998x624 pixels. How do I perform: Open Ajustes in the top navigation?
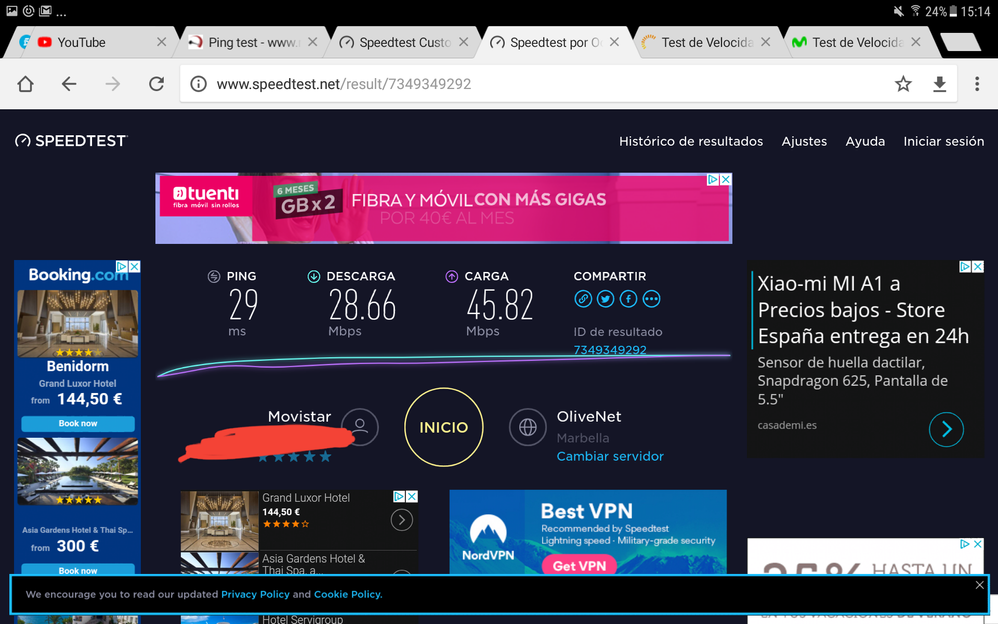click(x=804, y=141)
